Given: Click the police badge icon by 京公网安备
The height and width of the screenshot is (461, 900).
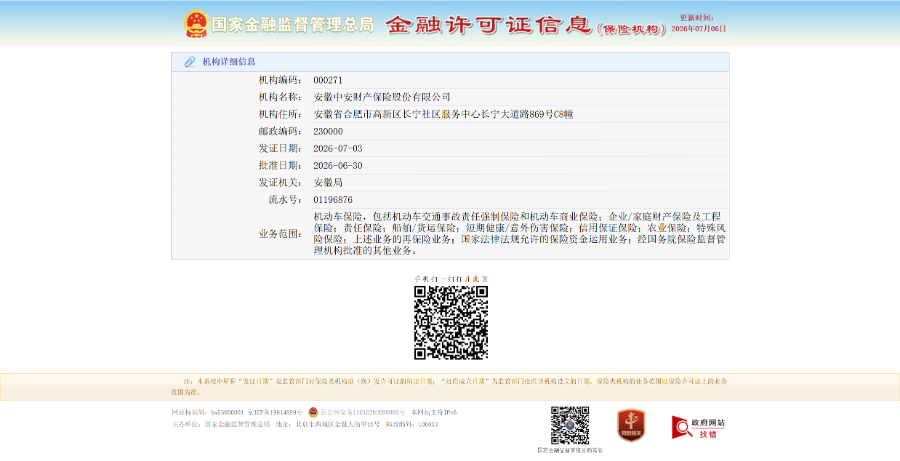Looking at the screenshot, I should (313, 412).
